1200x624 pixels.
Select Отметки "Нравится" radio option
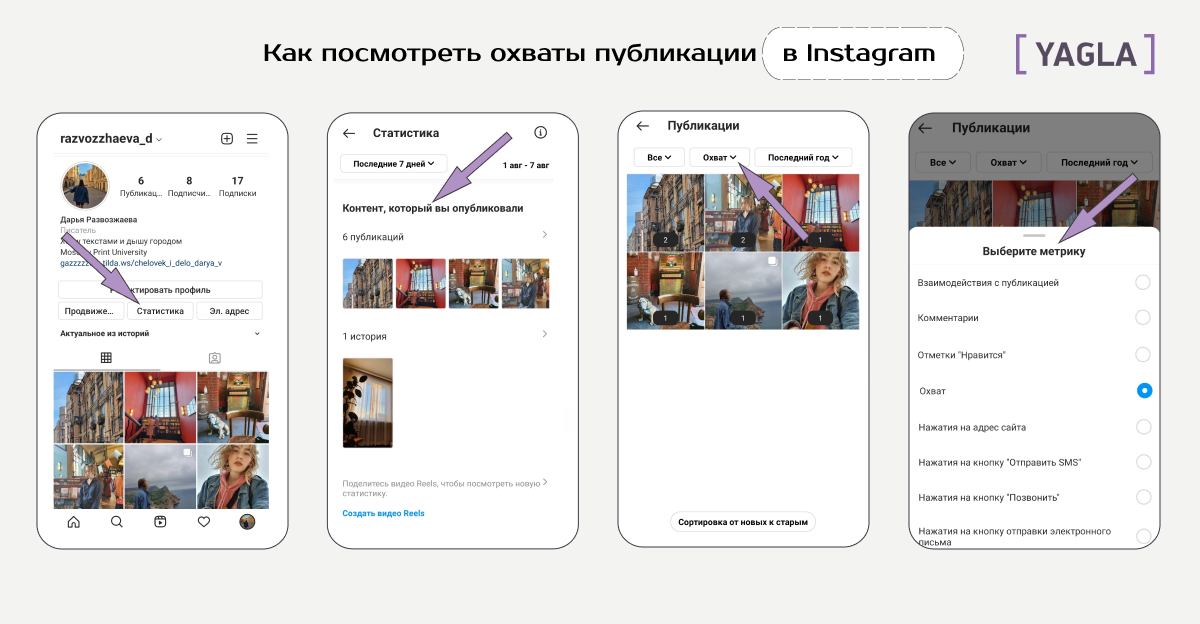(1143, 355)
